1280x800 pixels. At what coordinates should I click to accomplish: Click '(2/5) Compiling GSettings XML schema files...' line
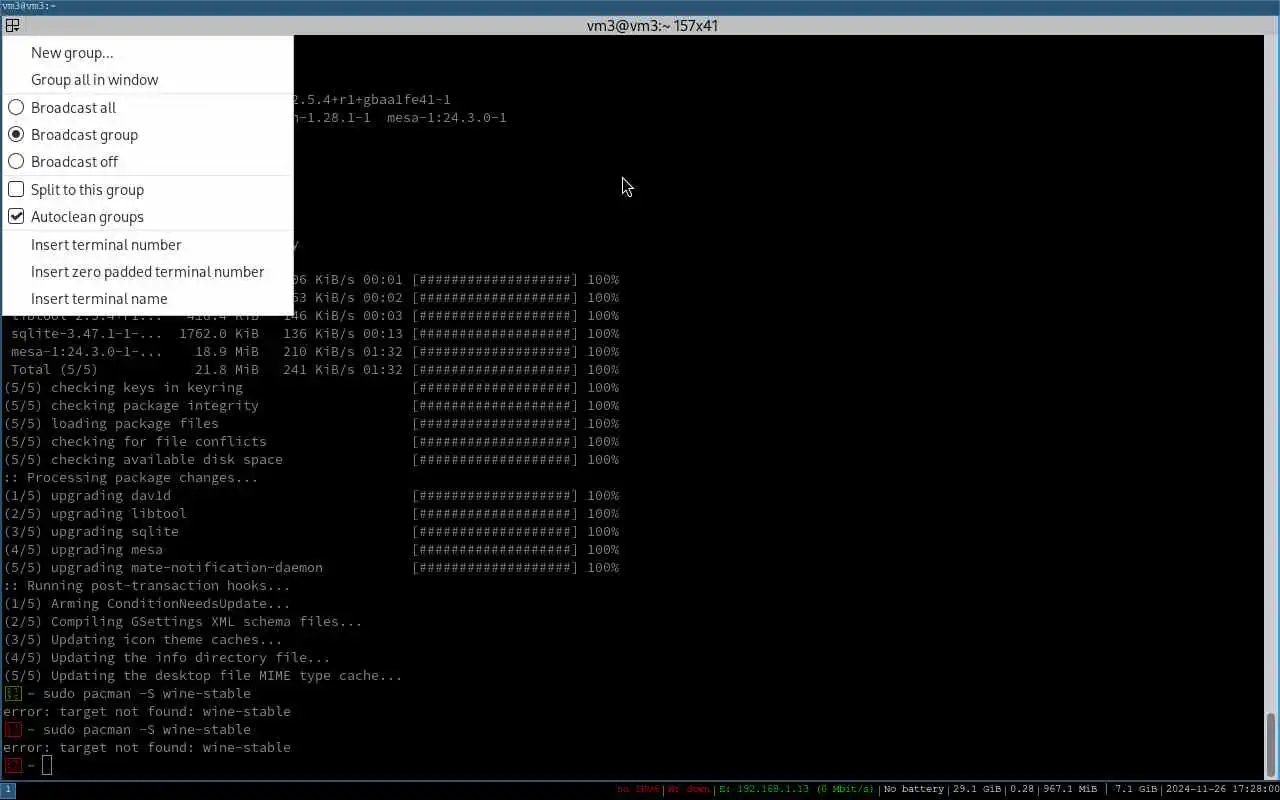[183, 622]
